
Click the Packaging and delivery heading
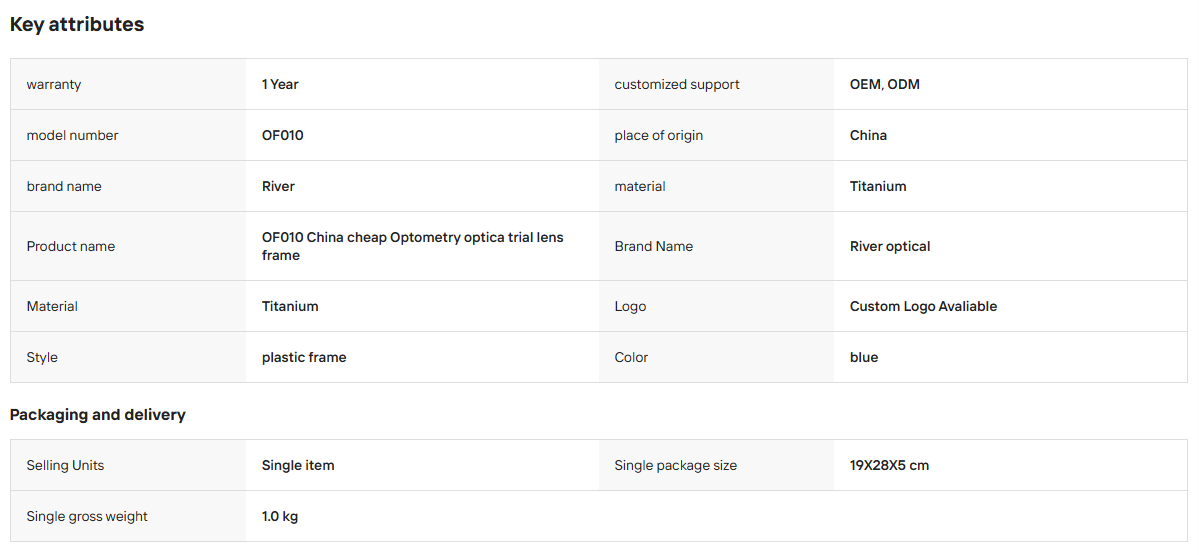pyautogui.click(x=98, y=415)
